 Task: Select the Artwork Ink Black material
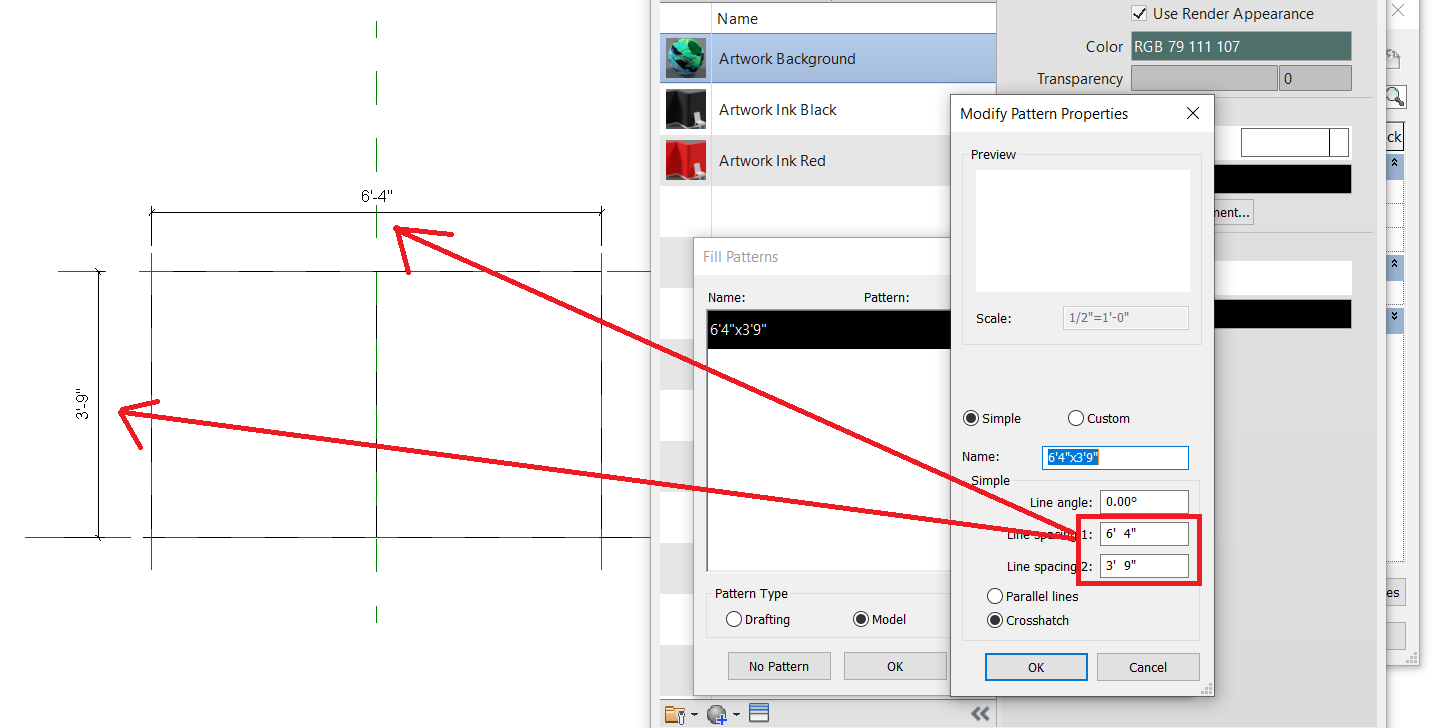pos(828,109)
